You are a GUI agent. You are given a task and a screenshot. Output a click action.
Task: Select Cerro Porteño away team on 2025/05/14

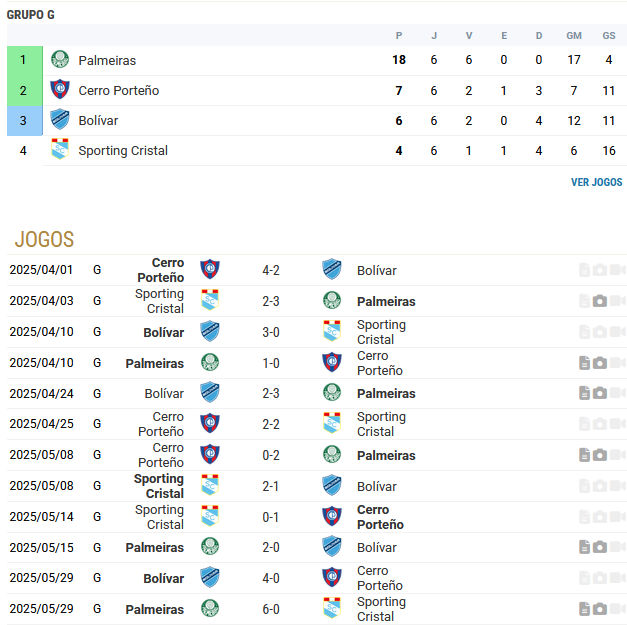click(380, 517)
